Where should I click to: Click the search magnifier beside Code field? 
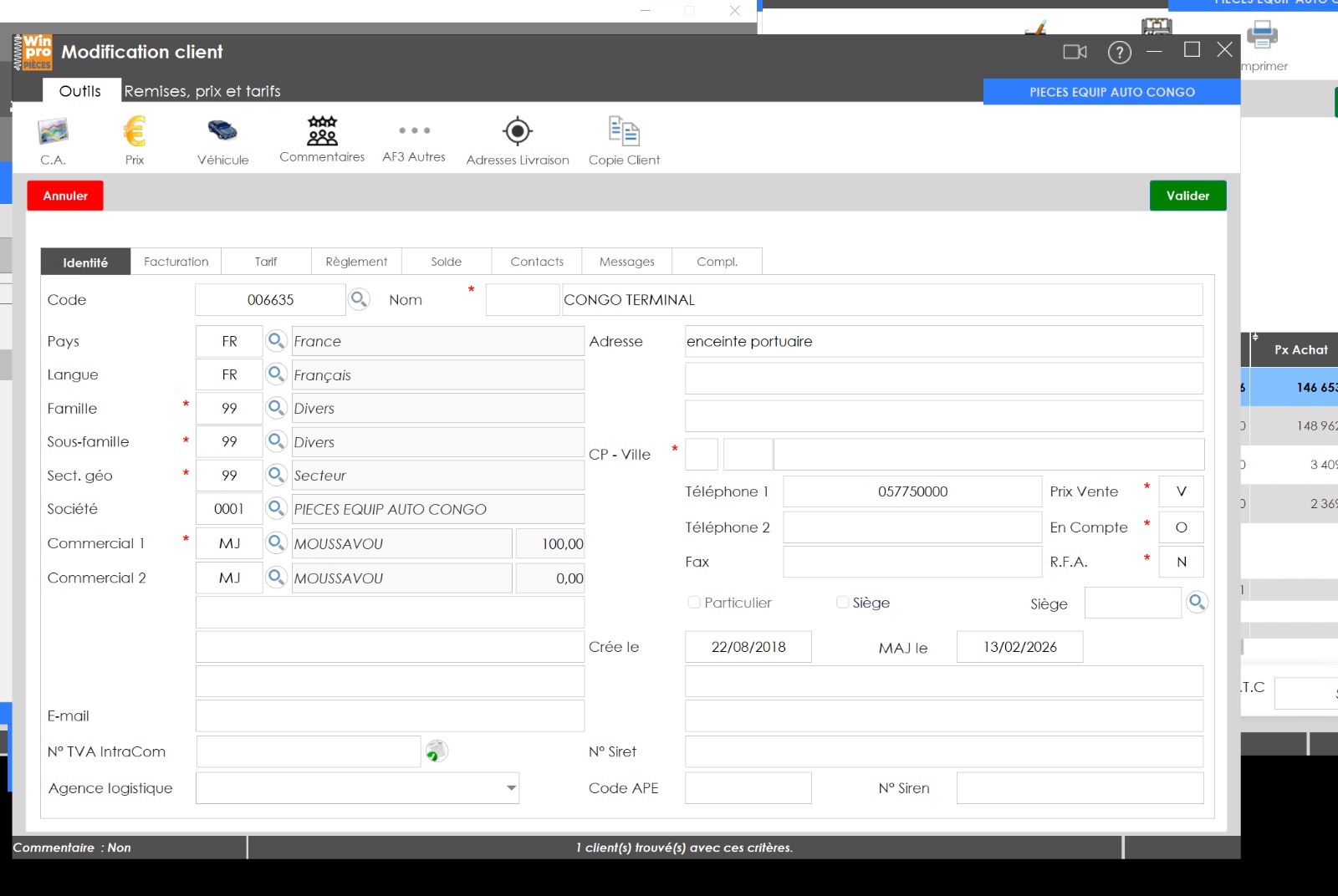pos(359,298)
